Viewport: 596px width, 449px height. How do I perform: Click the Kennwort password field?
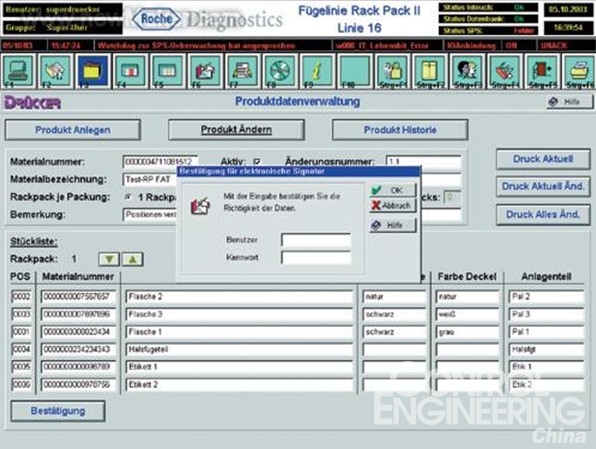pos(316,258)
